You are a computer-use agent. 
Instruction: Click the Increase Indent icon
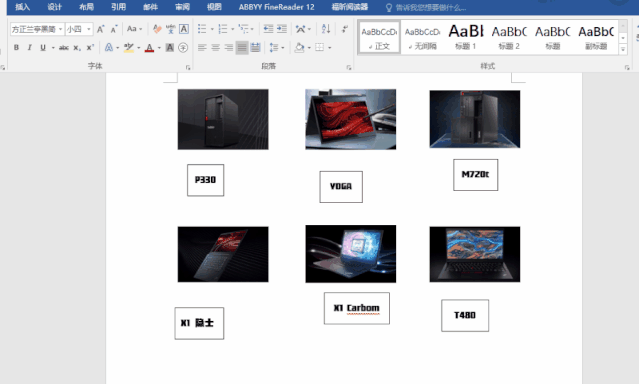click(282, 29)
